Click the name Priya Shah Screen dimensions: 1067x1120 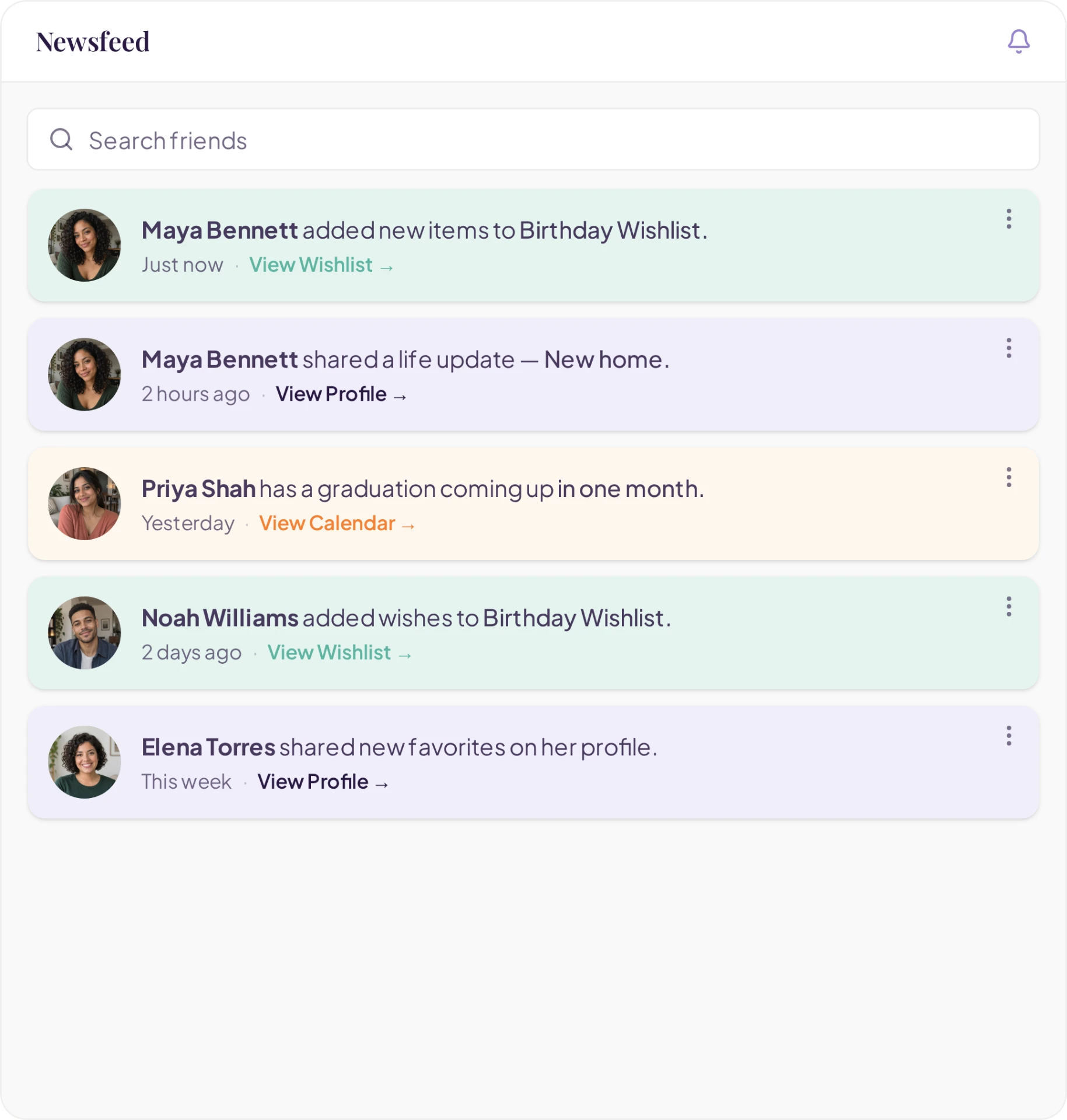[x=198, y=489]
